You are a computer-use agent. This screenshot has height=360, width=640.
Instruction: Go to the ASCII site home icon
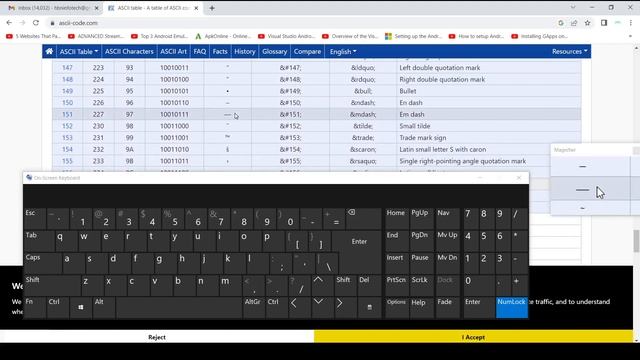click(x=49, y=51)
